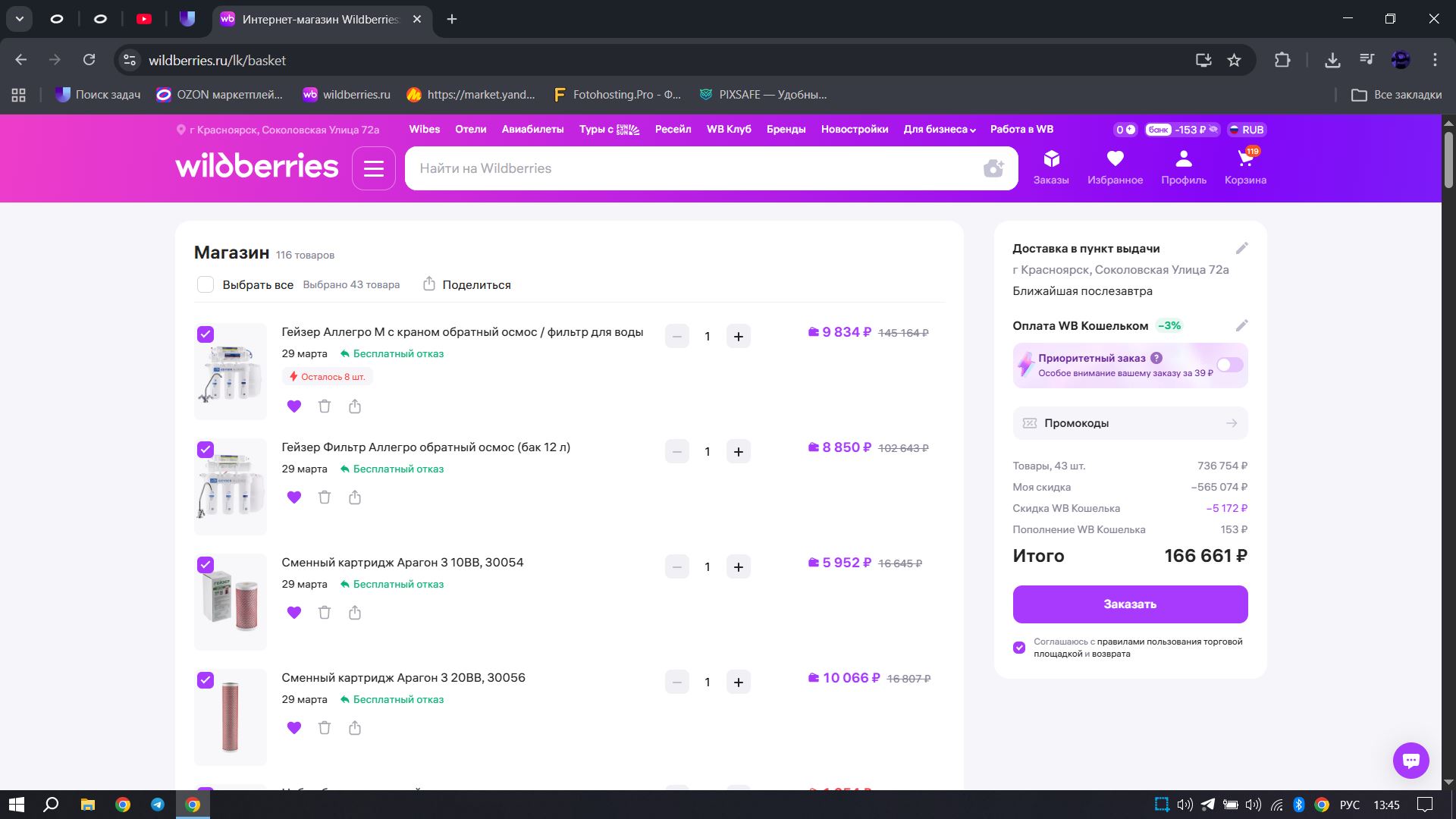This screenshot has height=819, width=1456.
Task: Edit delivery pickup point pencil icon
Action: pos(1241,249)
